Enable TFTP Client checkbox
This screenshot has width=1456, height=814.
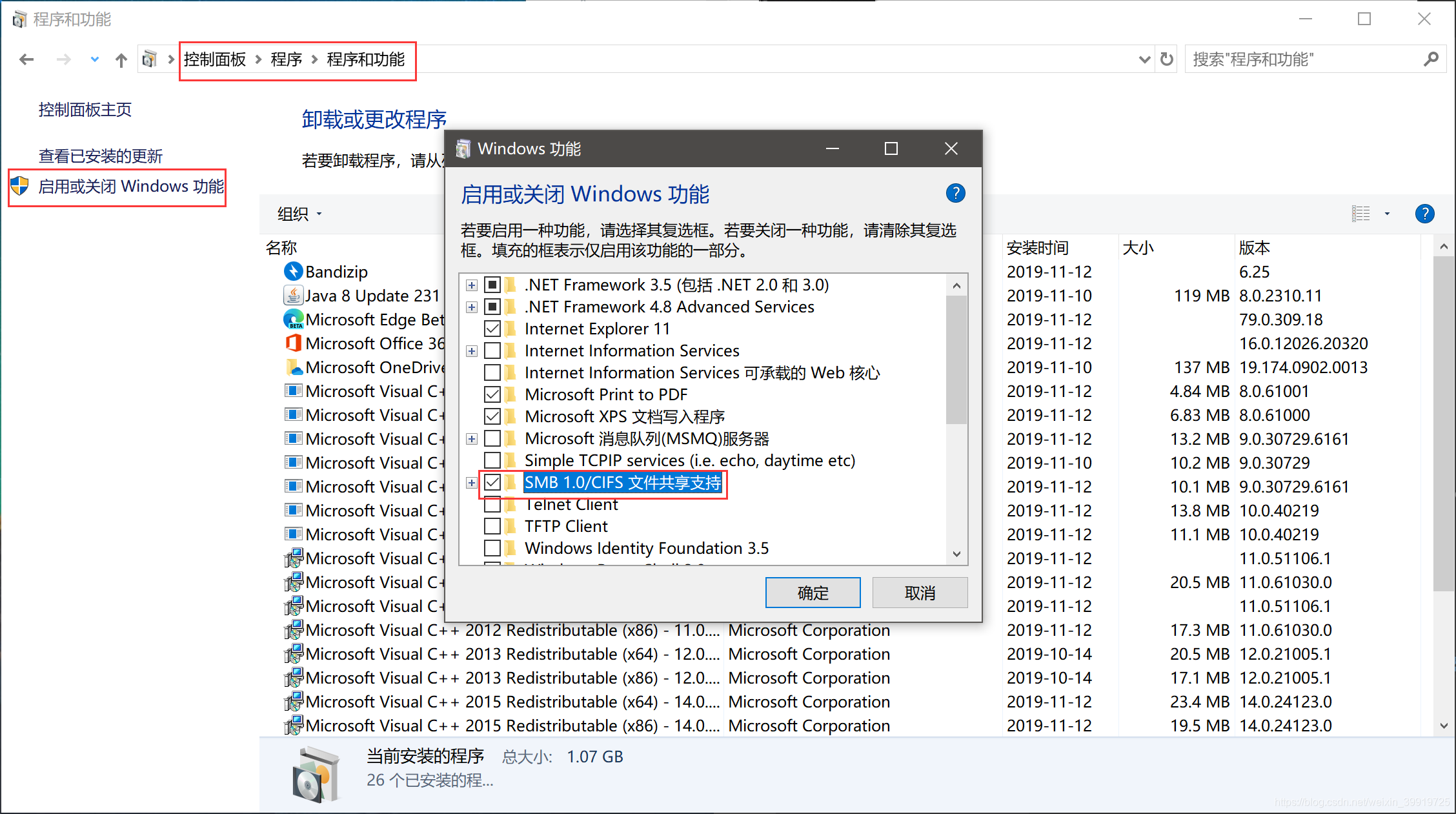(x=492, y=526)
